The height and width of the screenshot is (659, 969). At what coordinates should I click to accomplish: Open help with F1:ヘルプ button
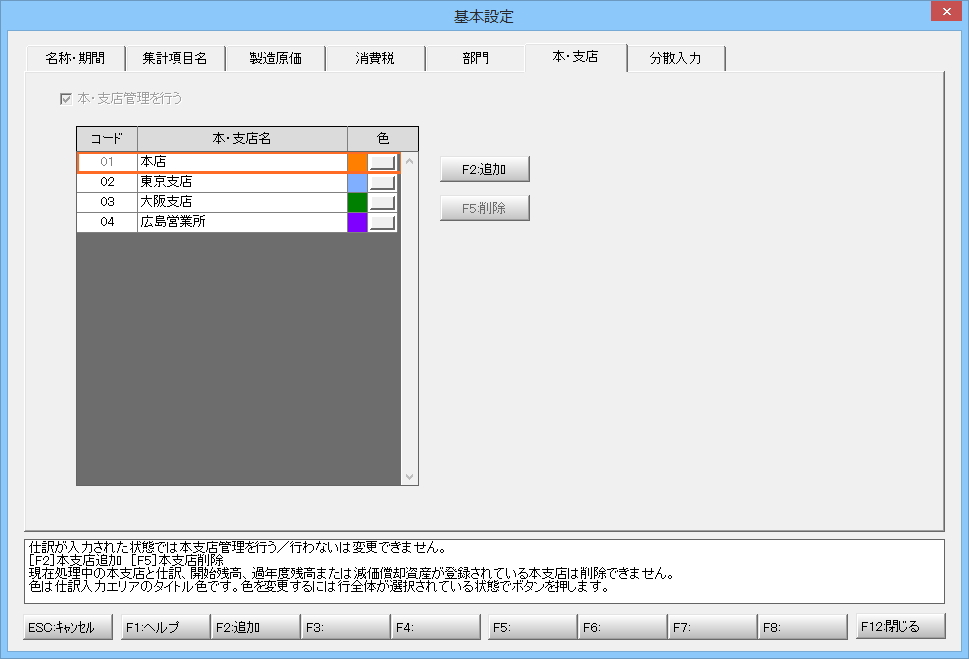(165, 627)
